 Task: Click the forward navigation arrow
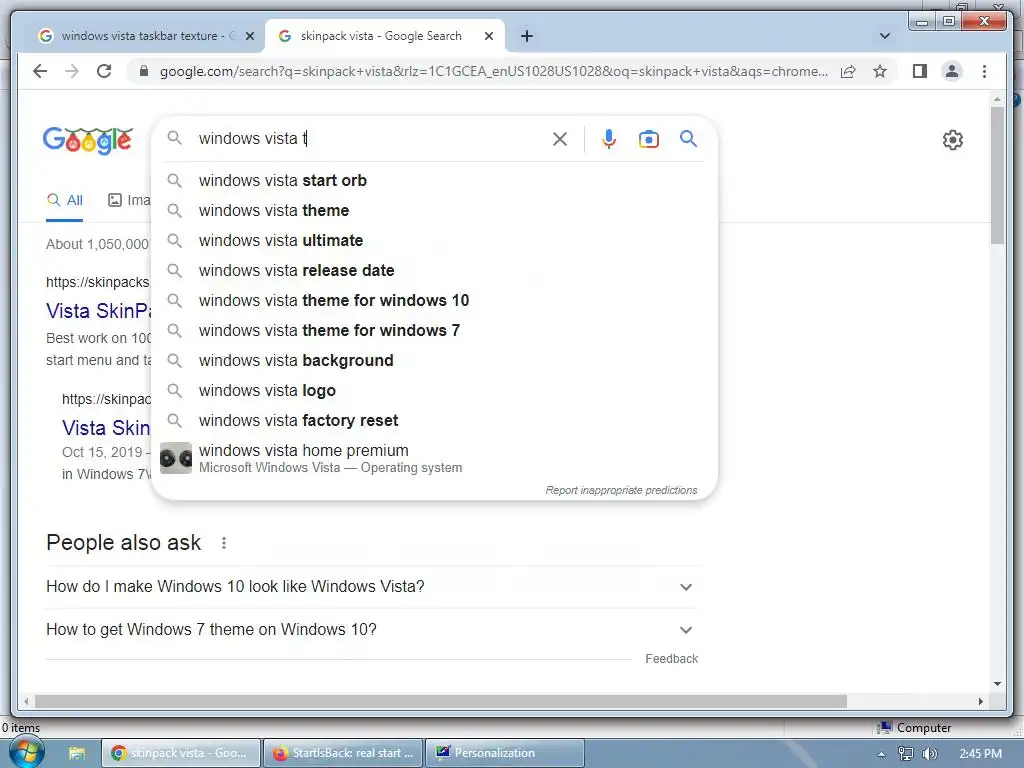[x=72, y=71]
